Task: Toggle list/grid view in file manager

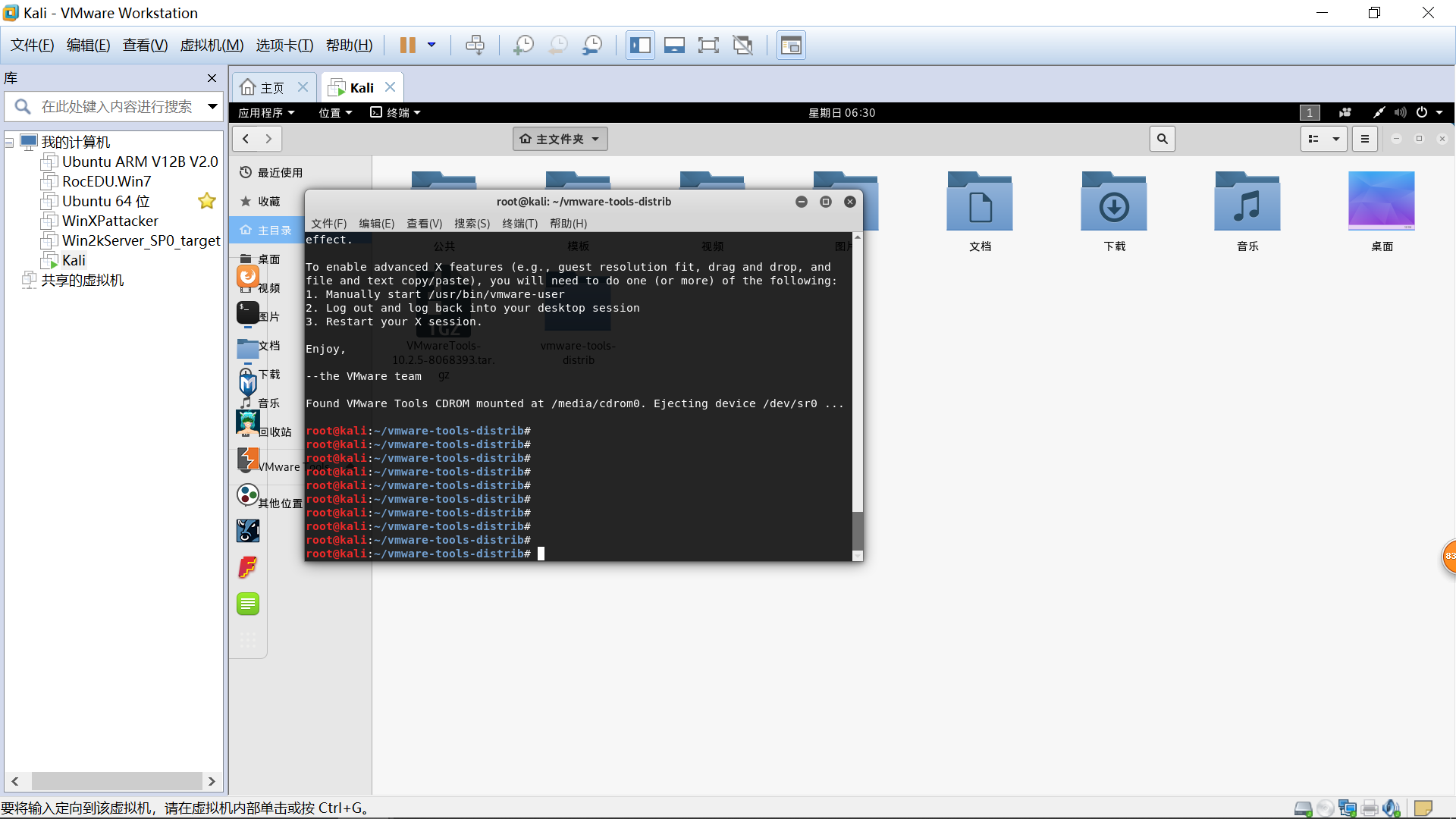Action: pyautogui.click(x=1314, y=139)
